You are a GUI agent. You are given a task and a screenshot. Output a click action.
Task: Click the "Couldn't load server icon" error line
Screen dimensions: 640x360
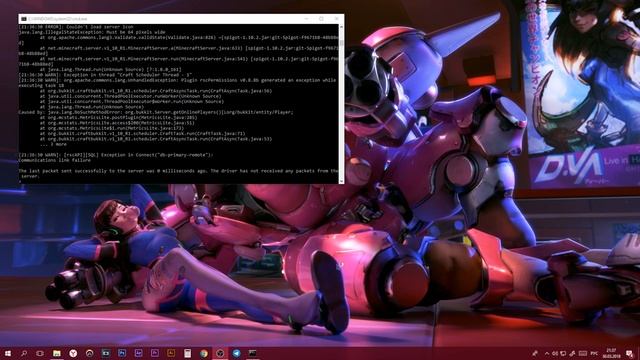point(76,27)
